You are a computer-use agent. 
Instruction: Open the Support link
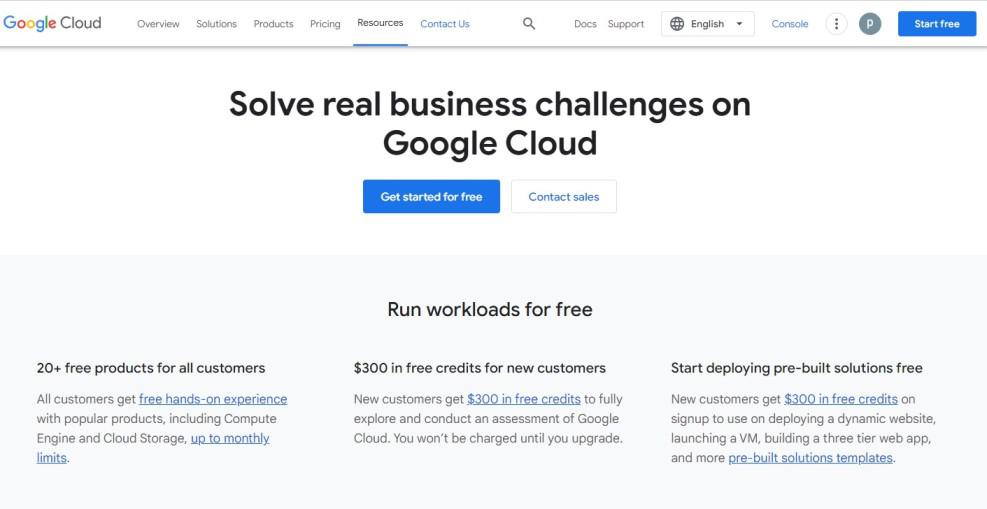[x=626, y=24]
